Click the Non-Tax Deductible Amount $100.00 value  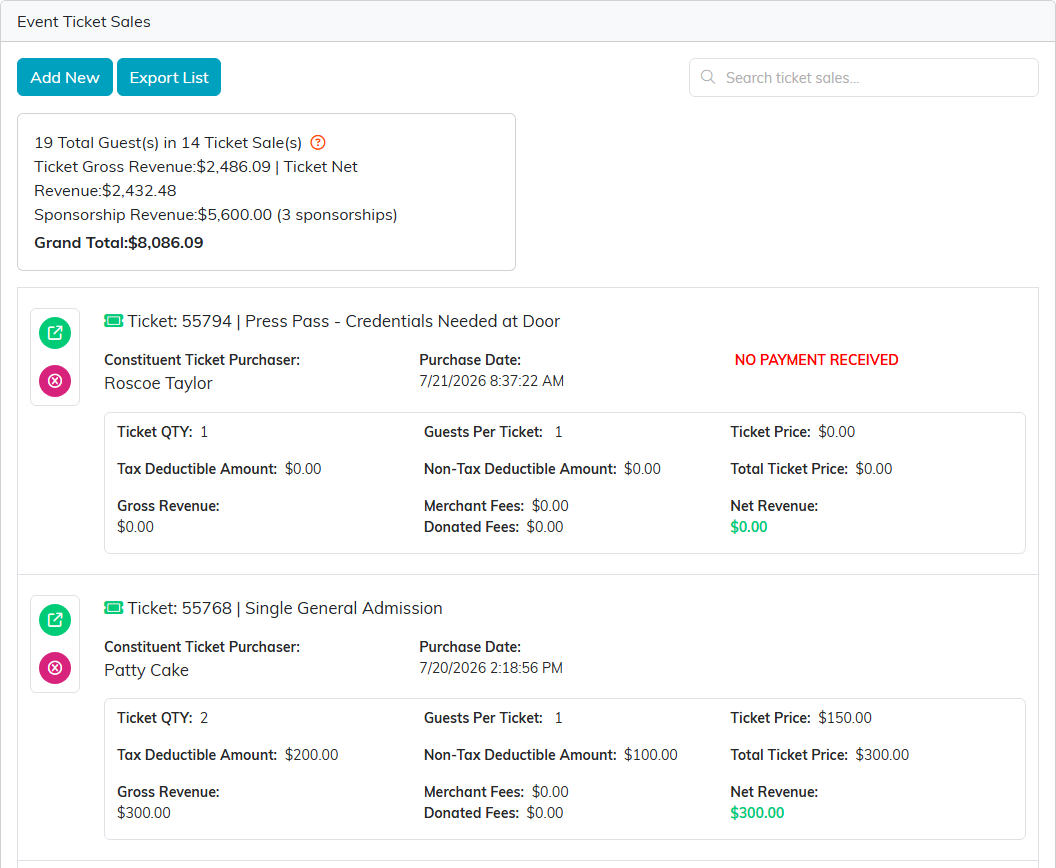pyautogui.click(x=651, y=755)
